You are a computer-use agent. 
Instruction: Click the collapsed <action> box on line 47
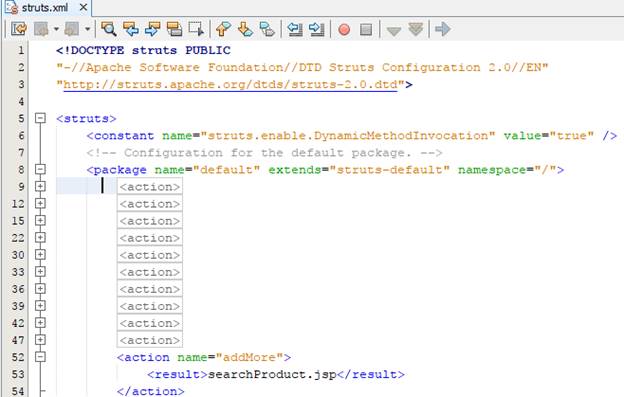[x=150, y=340]
